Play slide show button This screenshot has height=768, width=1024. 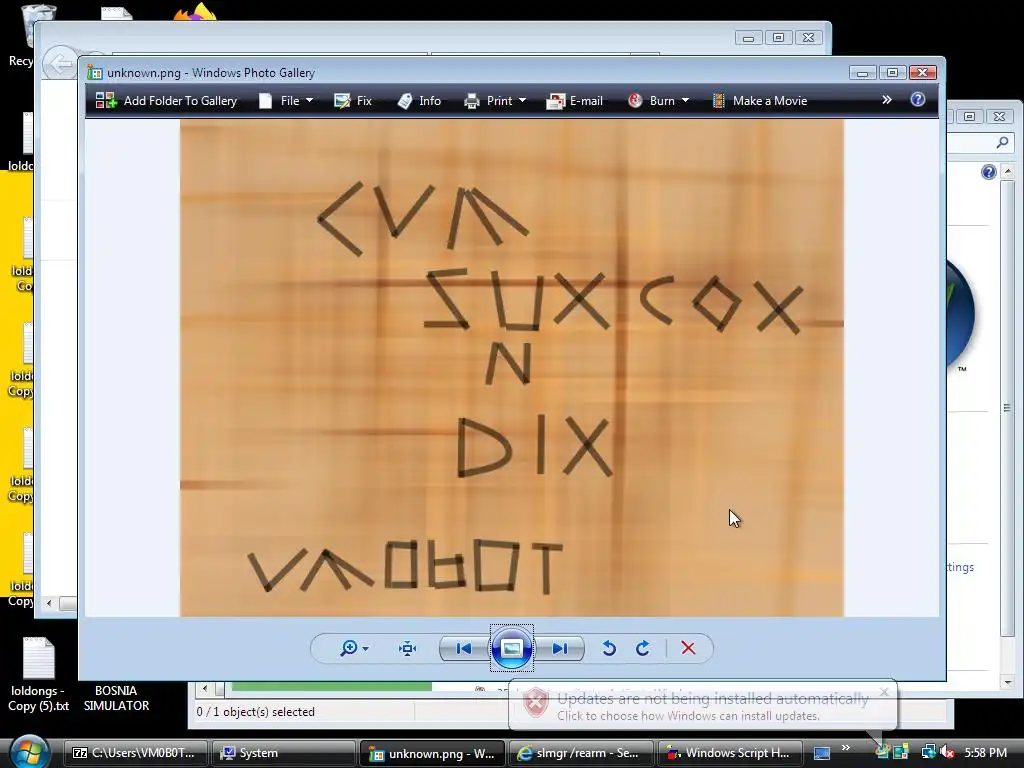click(512, 648)
